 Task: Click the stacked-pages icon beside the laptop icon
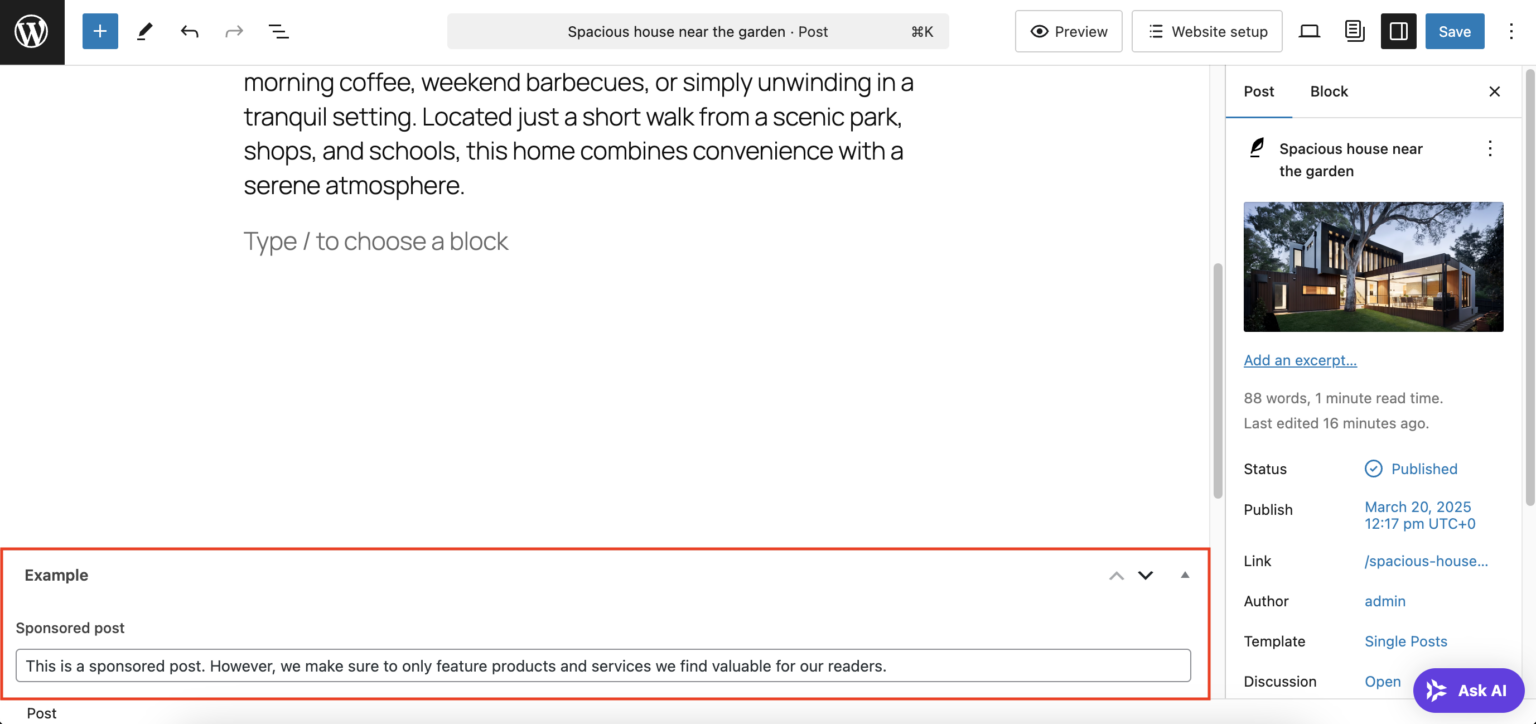[x=1354, y=31]
